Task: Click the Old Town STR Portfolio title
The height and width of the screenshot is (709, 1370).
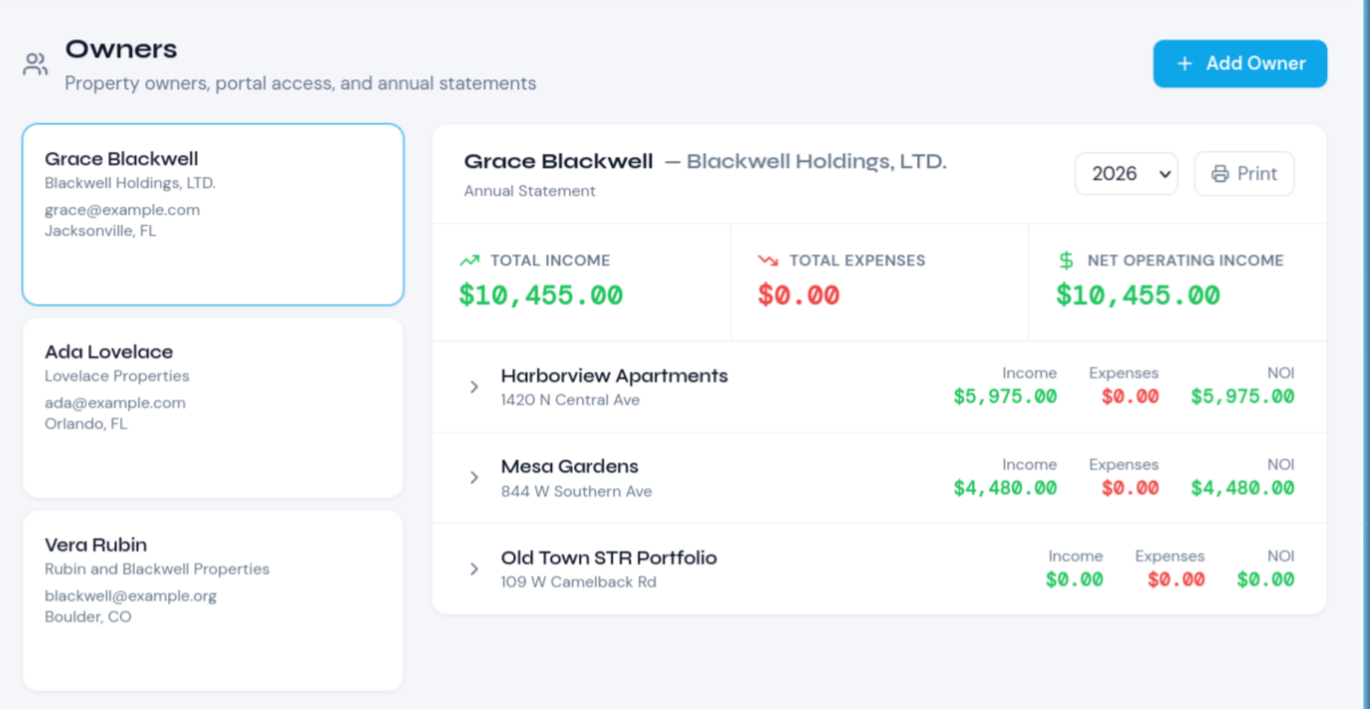Action: click(609, 558)
